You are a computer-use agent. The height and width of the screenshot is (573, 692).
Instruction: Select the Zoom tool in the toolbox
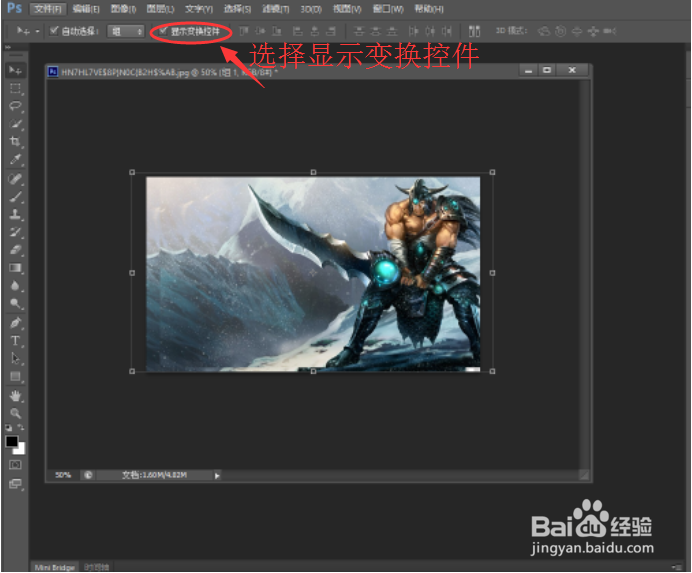click(15, 414)
